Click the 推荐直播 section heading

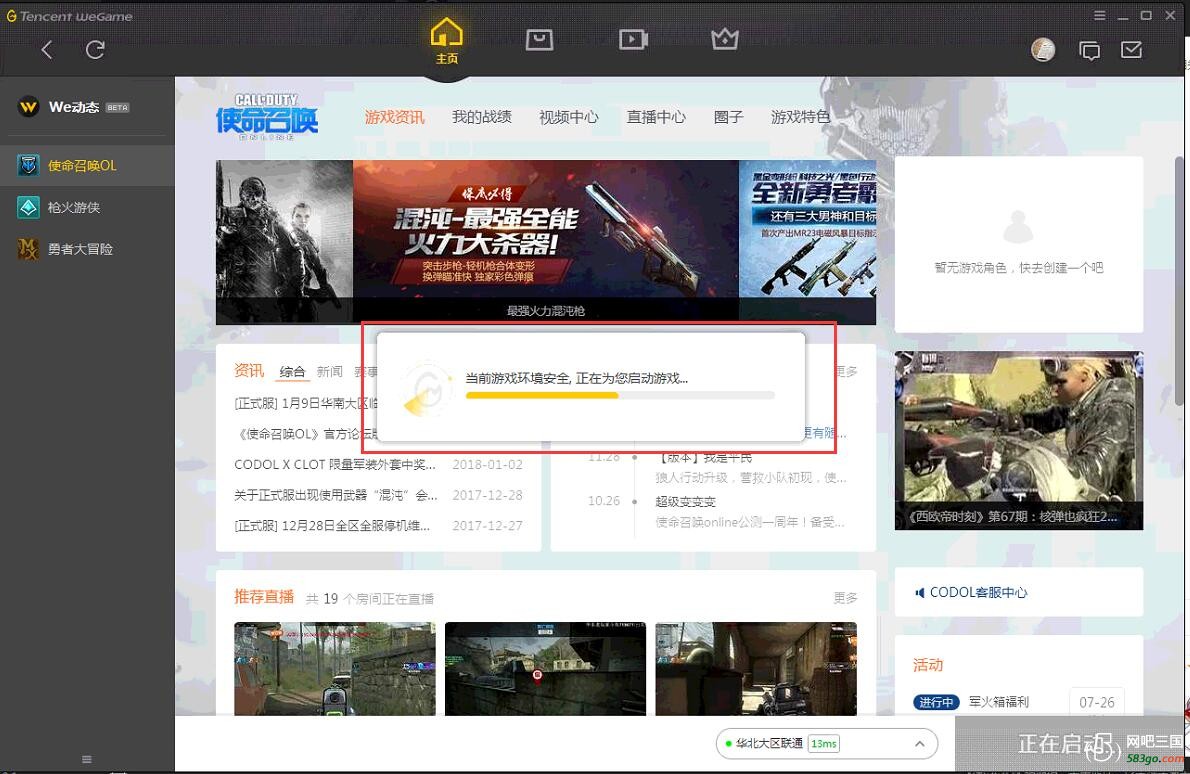point(263,597)
